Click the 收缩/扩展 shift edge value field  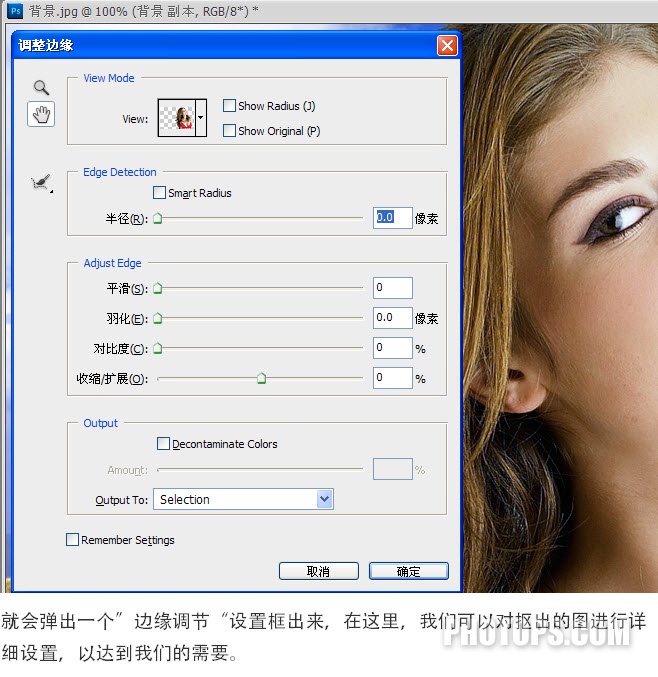click(x=392, y=378)
